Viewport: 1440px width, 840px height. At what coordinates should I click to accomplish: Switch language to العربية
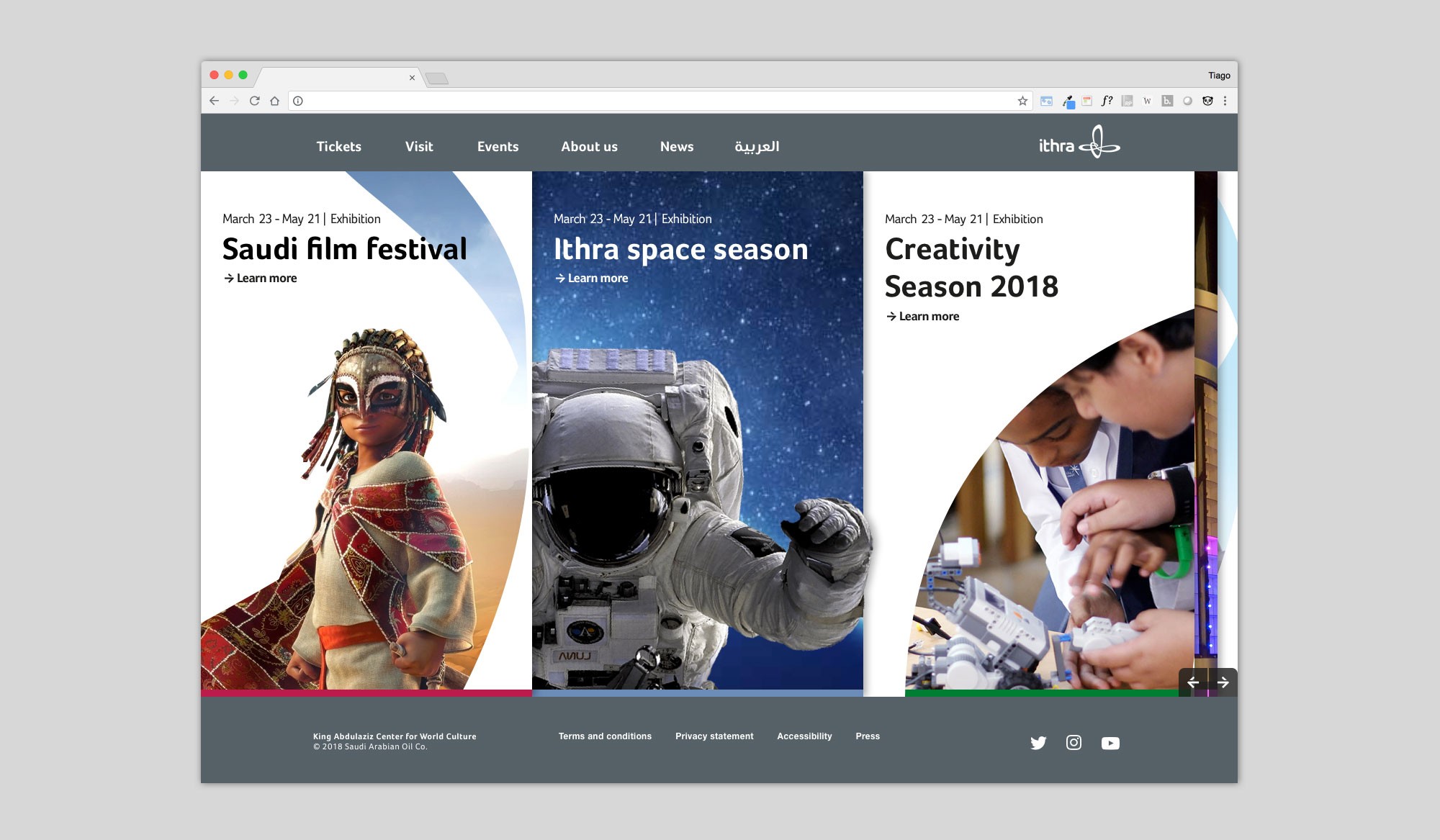757,147
